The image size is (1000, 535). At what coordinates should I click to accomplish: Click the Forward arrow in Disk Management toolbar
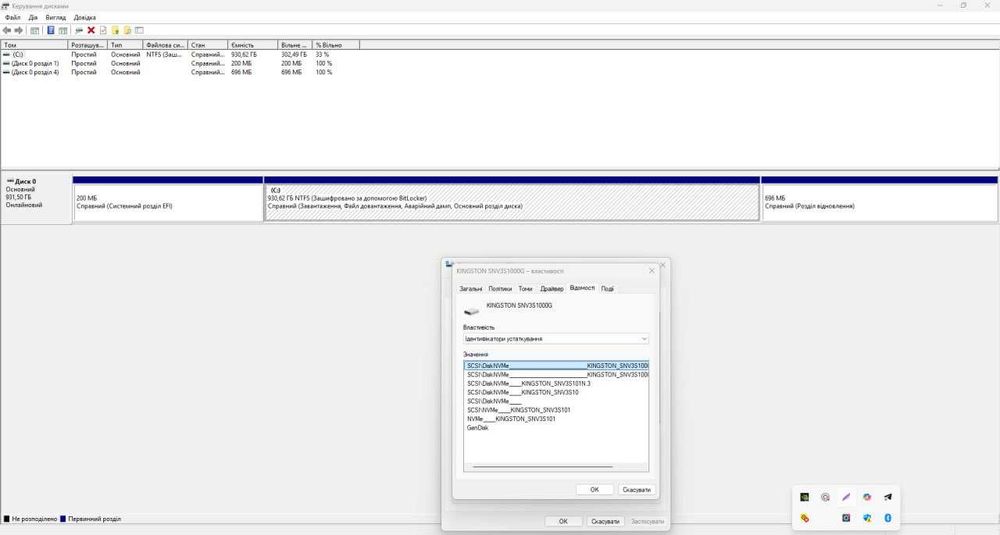[18, 30]
